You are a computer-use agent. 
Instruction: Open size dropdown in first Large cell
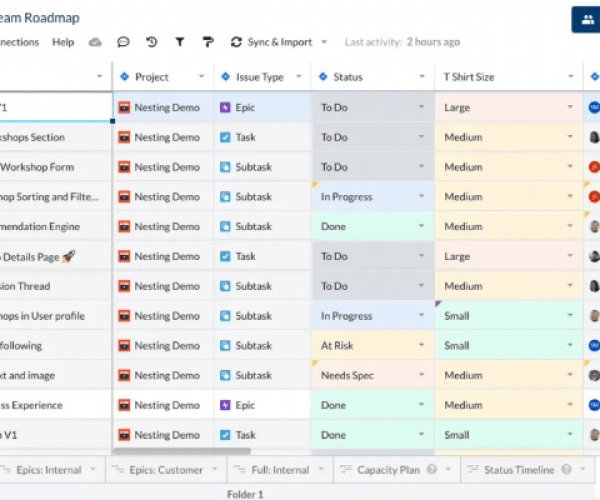(570, 107)
